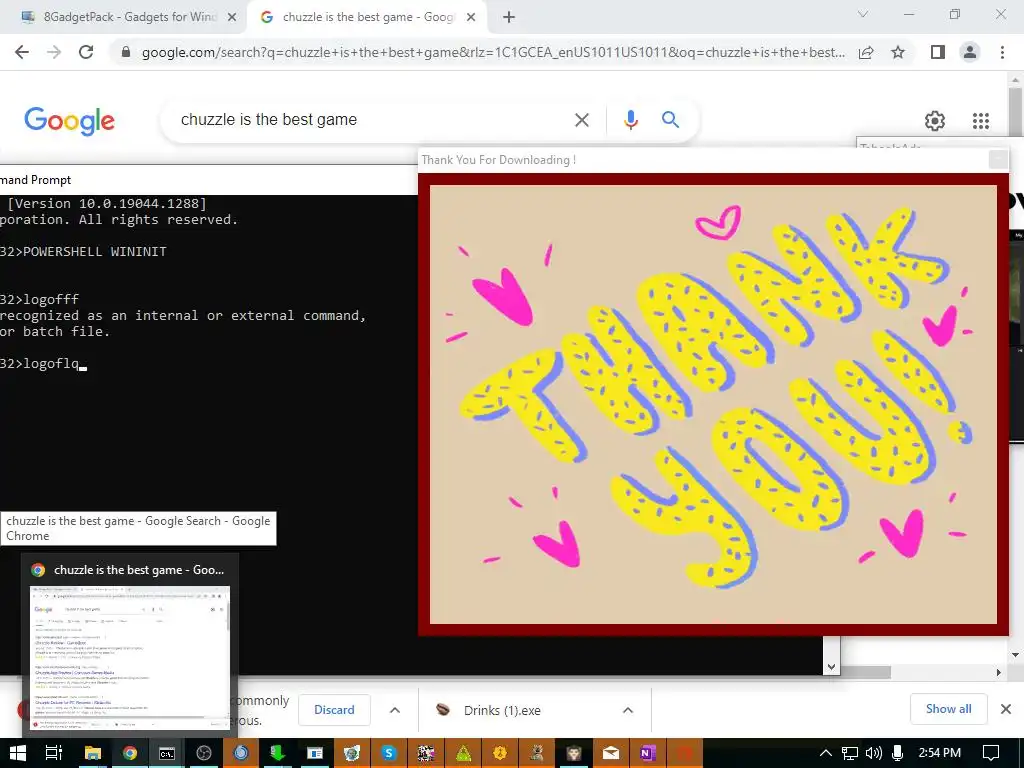
Task: Switch to Command Prompt on the taskbar
Action: [x=167, y=753]
